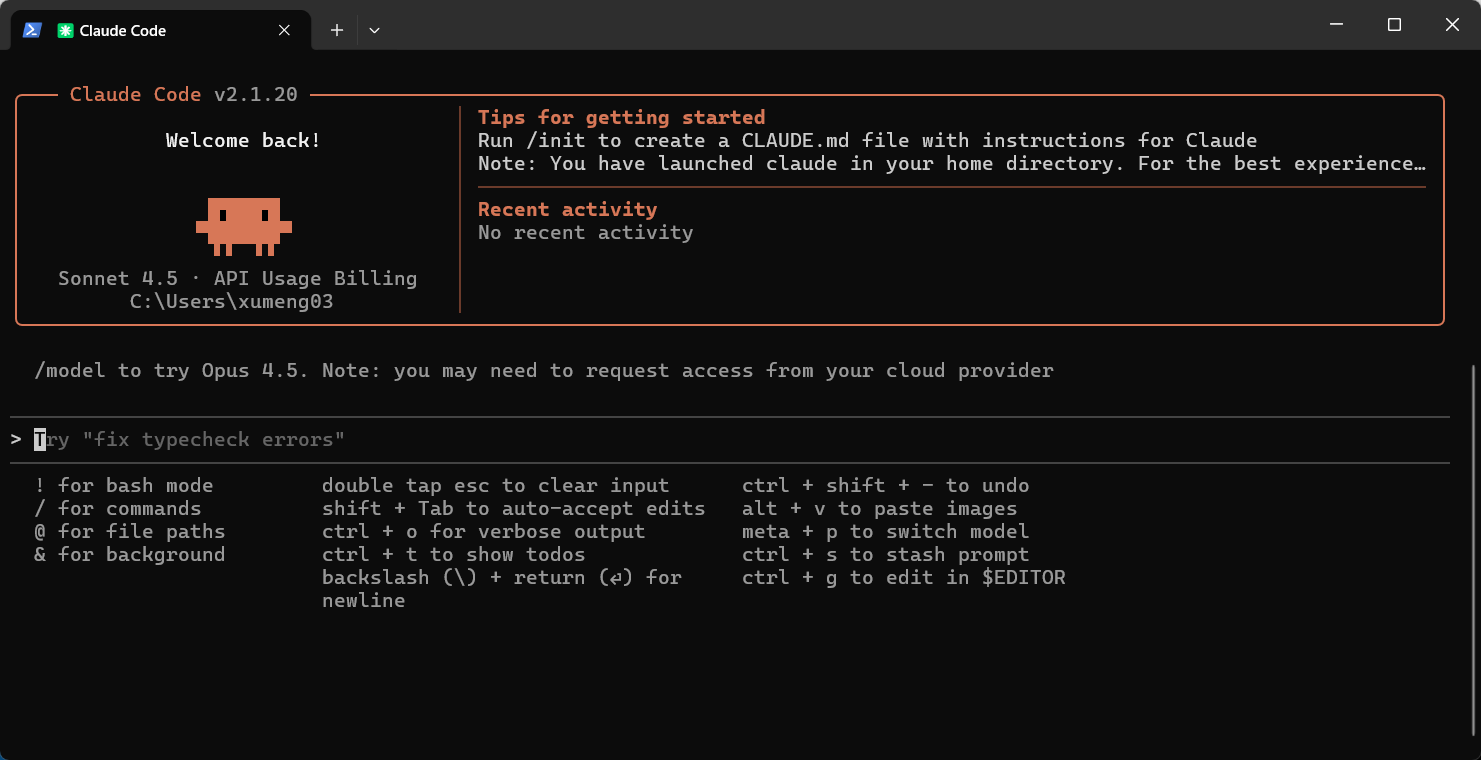
Task: Click "meta + p to switch model"
Action: pos(885,531)
